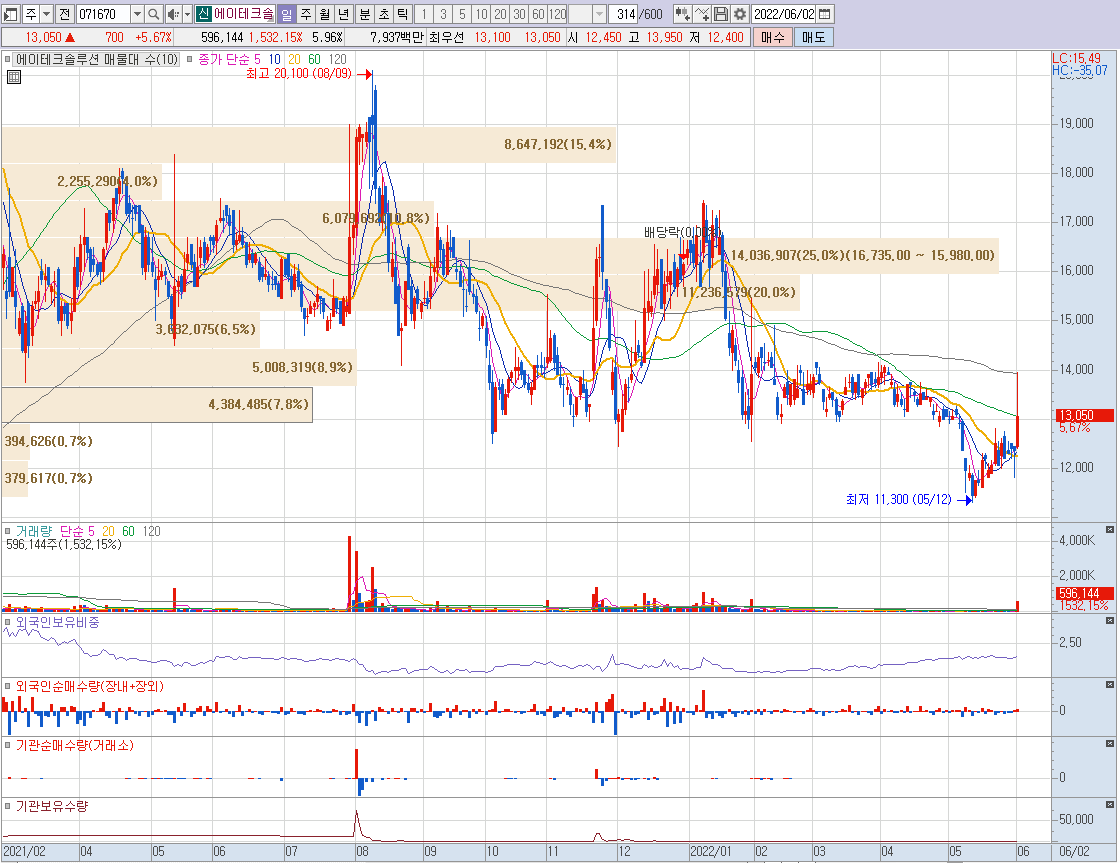The height and width of the screenshot is (863, 1120).
Task: Toggle the 기관보유수량 indicator marker
Action: coord(8,806)
